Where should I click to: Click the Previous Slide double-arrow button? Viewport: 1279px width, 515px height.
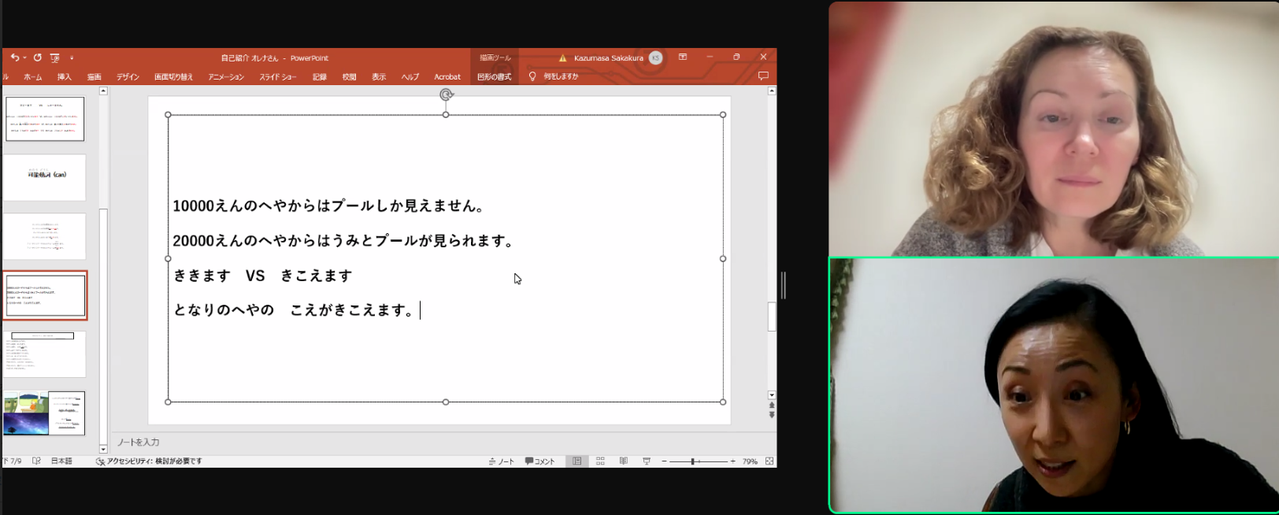tap(772, 405)
